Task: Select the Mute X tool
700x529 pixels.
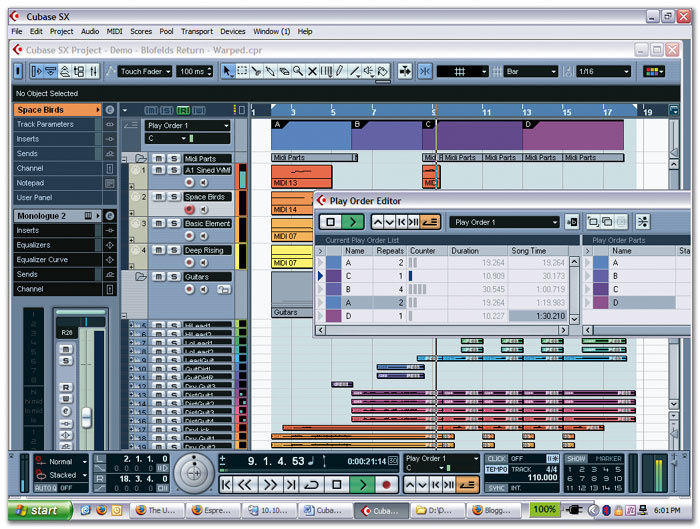Action: click(312, 71)
